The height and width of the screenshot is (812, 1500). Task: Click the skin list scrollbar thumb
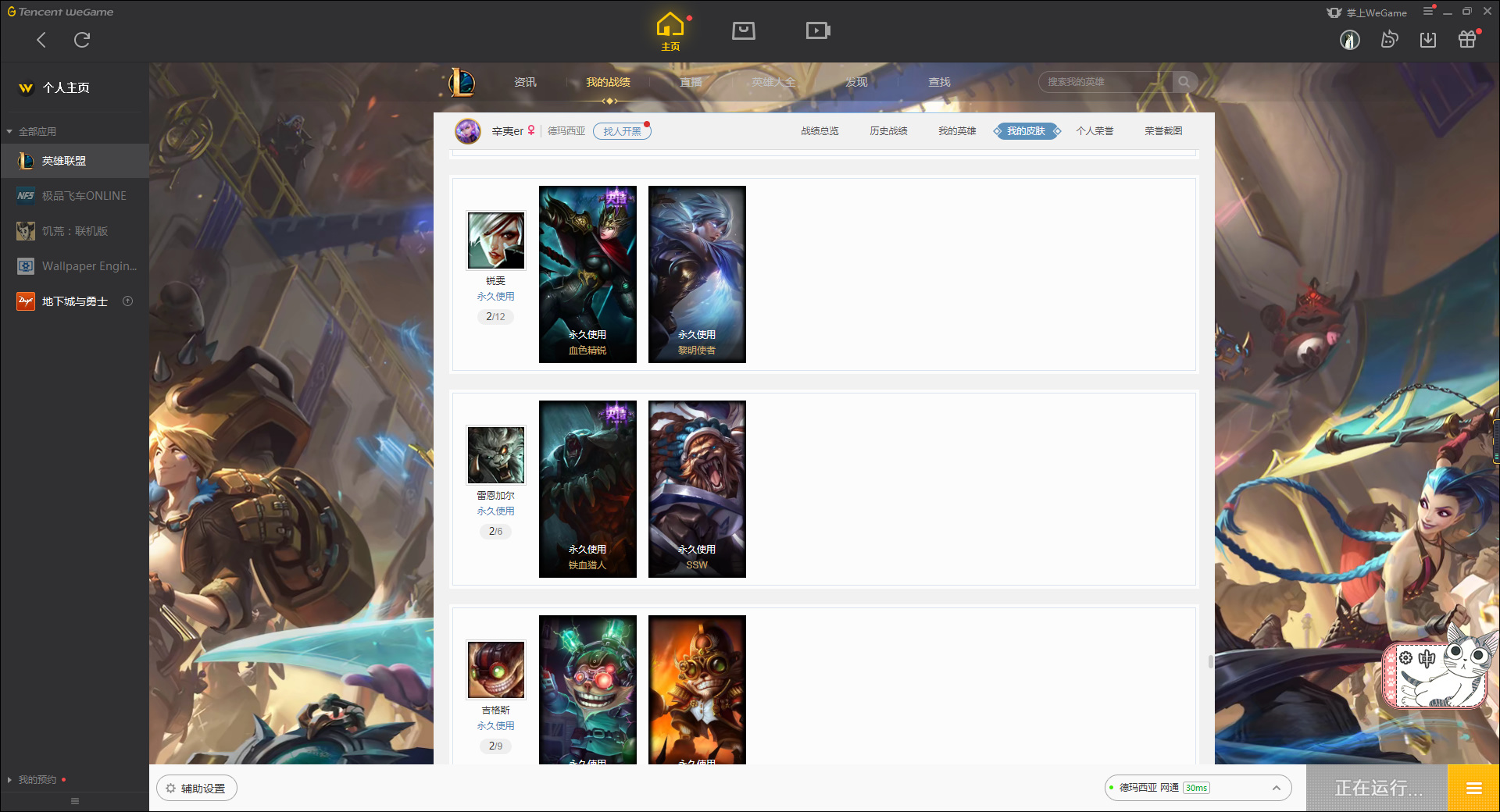coord(1210,661)
